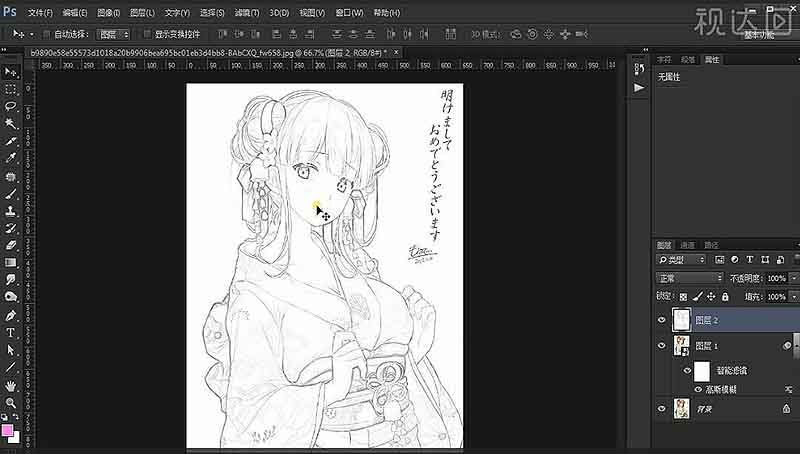Toggle lock image pixels brush icon
The width and height of the screenshot is (800, 454).
coord(697,296)
